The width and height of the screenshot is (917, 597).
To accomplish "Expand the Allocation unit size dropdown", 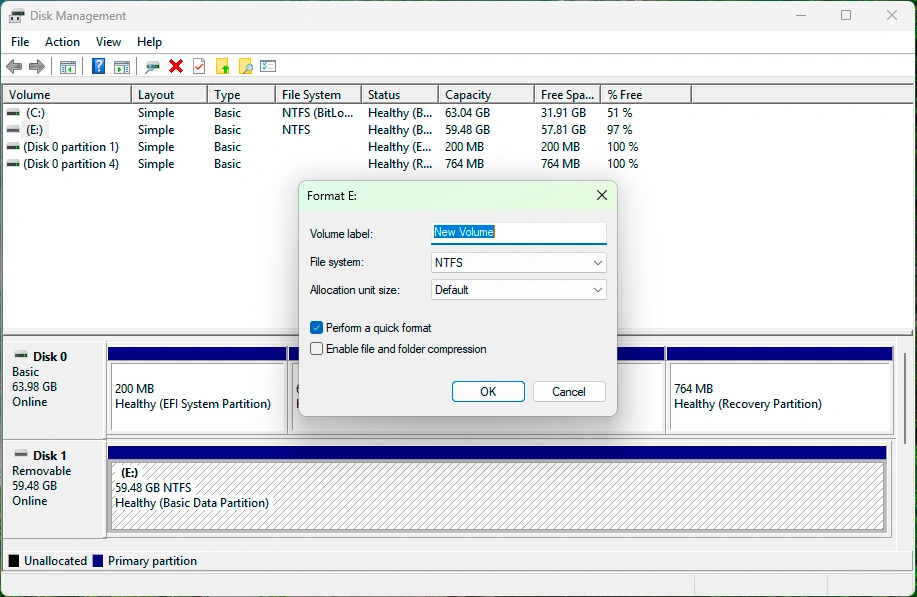I will pos(518,290).
